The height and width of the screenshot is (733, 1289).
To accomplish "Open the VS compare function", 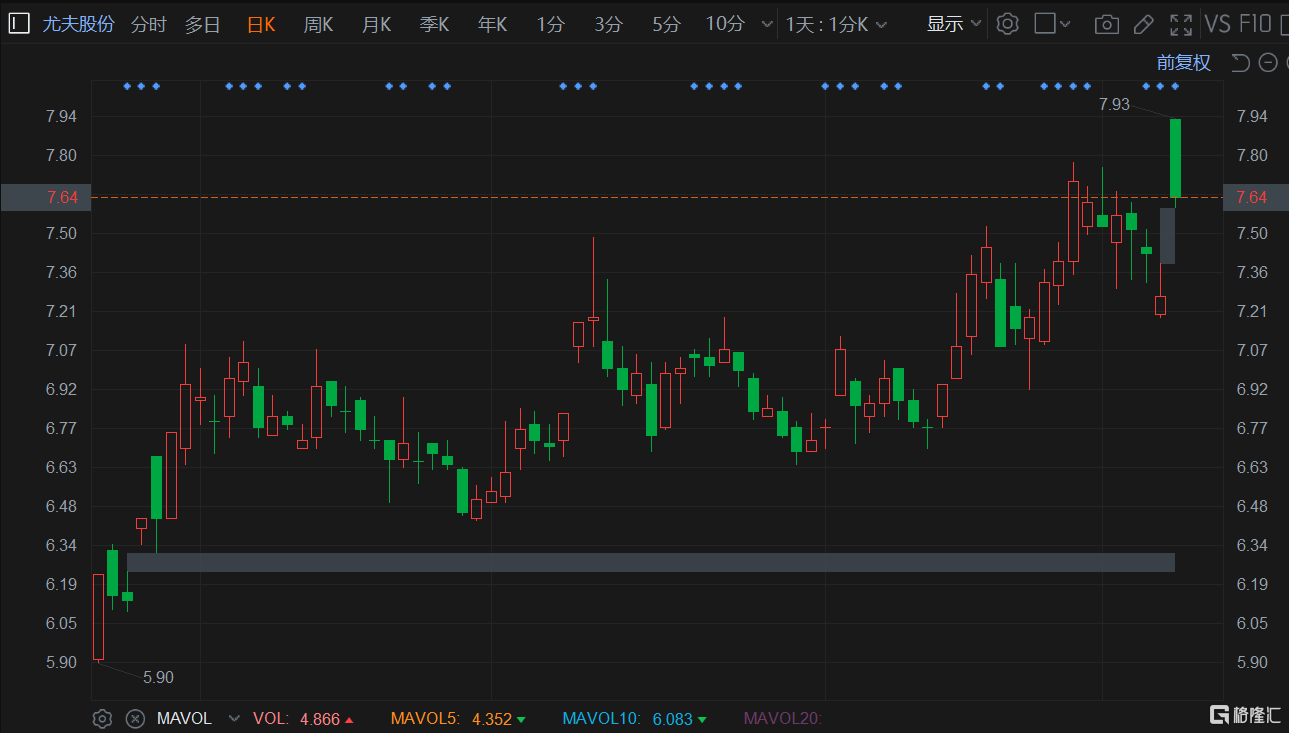I will pyautogui.click(x=1217, y=24).
